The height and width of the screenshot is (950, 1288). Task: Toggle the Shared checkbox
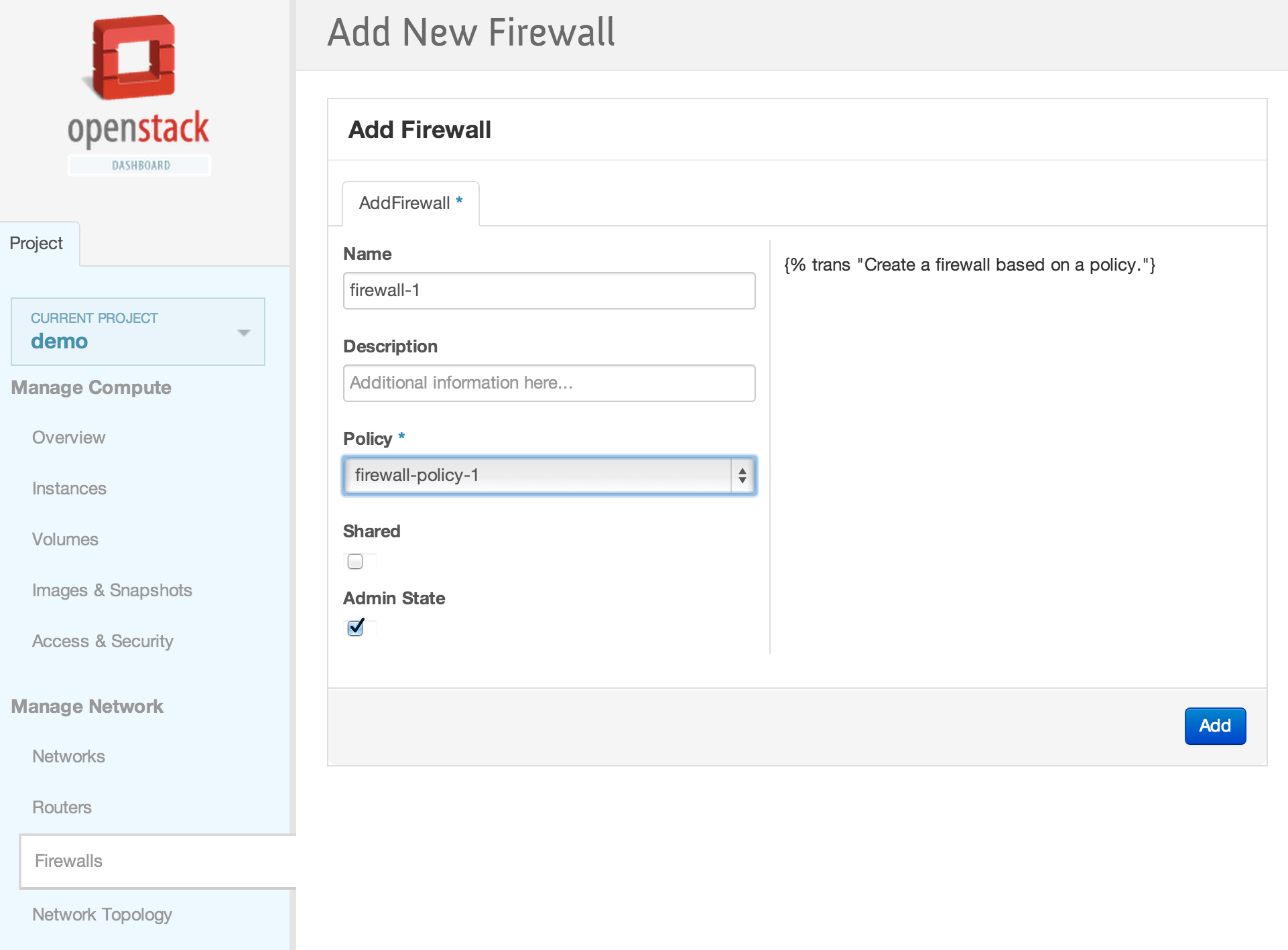pos(355,561)
